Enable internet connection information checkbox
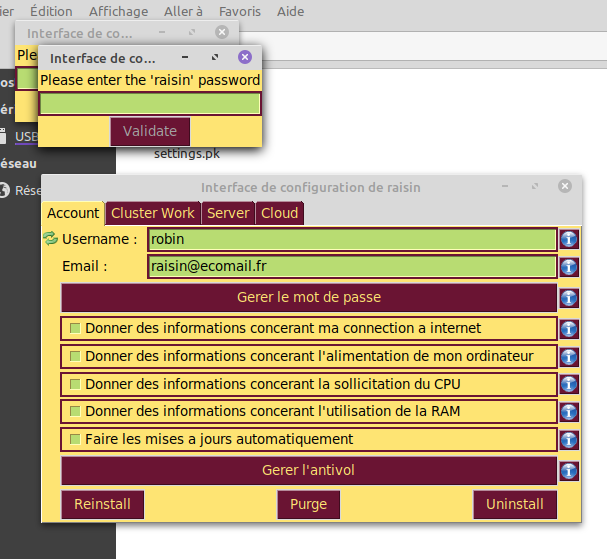The image size is (607, 559). point(75,328)
